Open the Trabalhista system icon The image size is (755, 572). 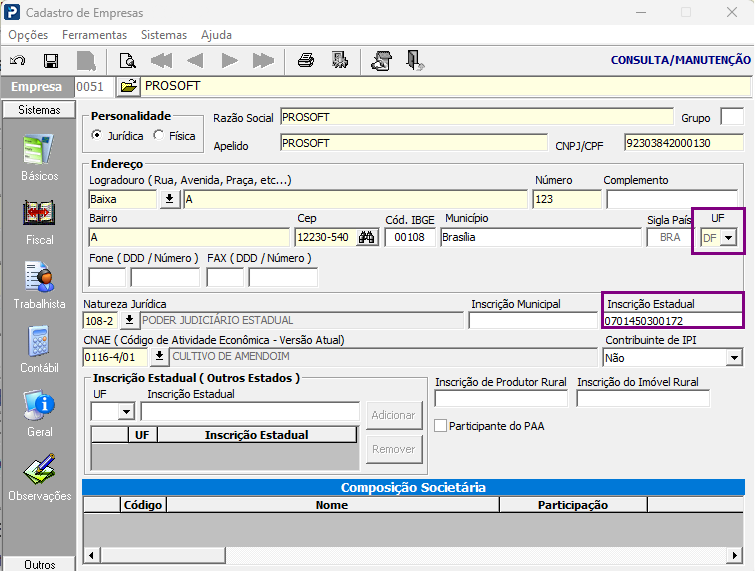pyautogui.click(x=39, y=277)
